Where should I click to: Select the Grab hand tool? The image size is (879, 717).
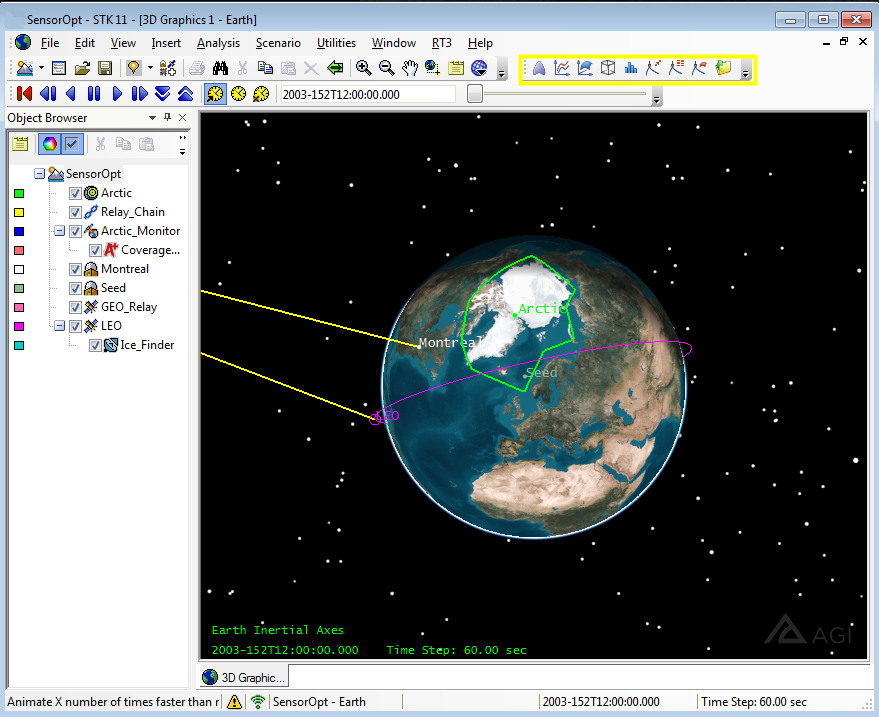(410, 68)
